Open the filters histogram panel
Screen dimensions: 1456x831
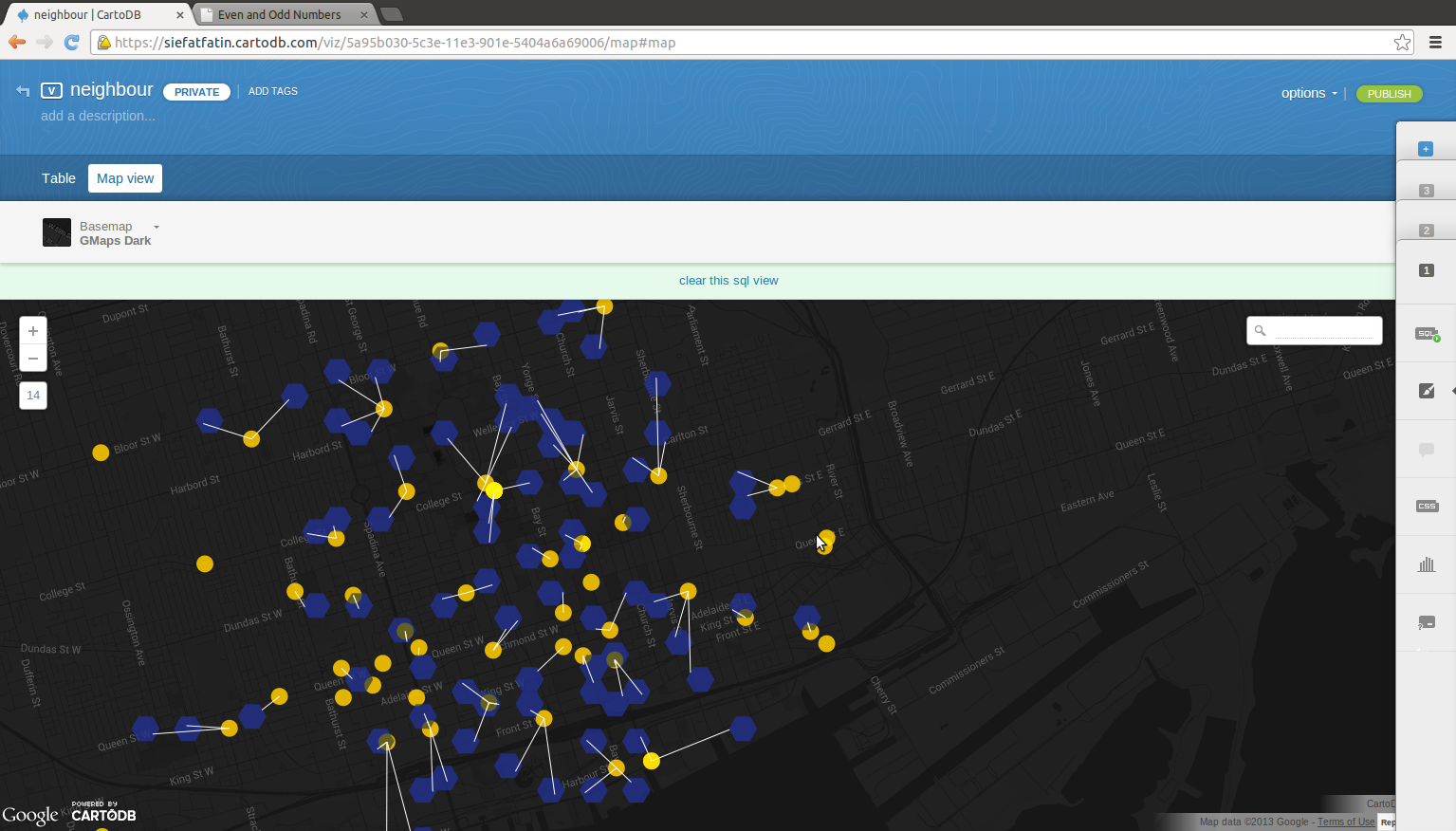[1427, 564]
